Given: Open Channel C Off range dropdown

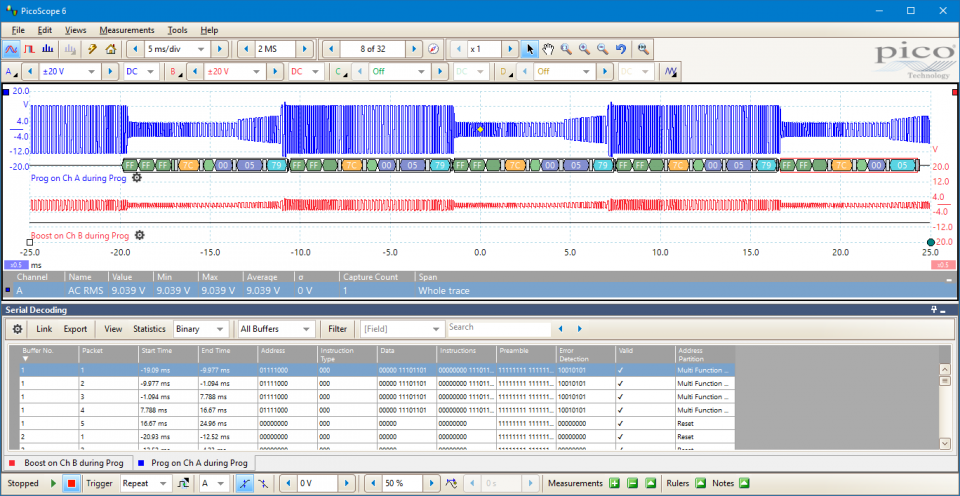Looking at the screenshot, I should pos(421,72).
